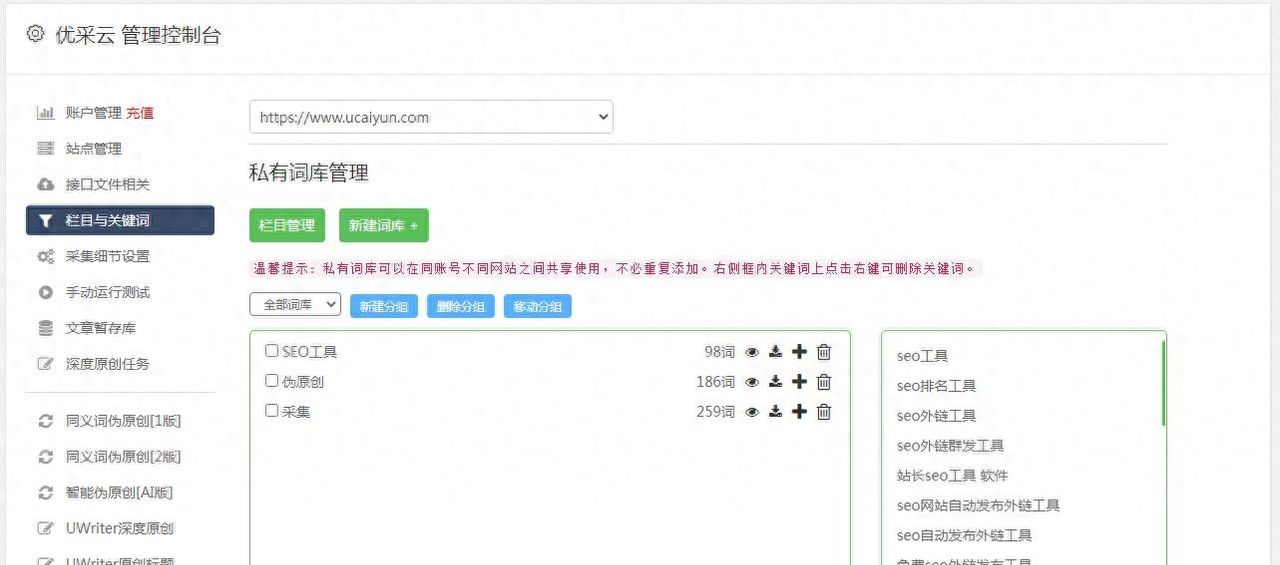The width and height of the screenshot is (1280, 565).
Task: Click the 采集 library name
Action: pyautogui.click(x=296, y=412)
